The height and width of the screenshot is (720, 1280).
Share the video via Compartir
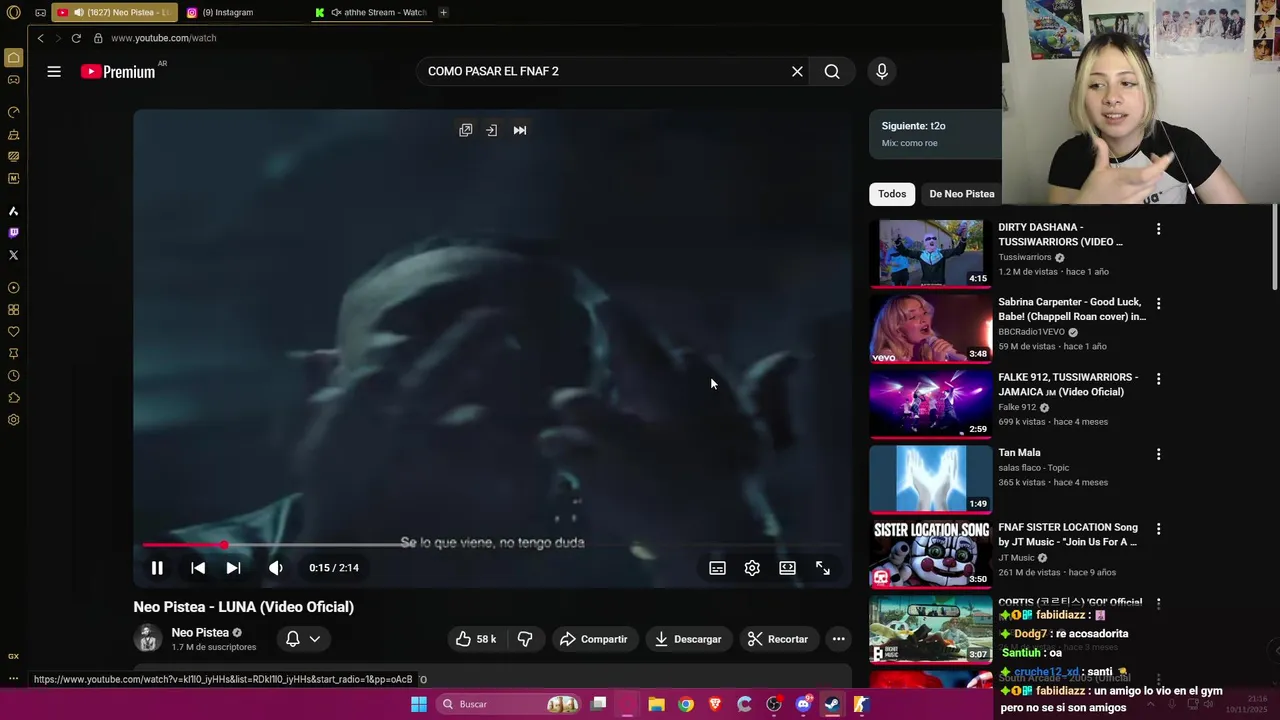(594, 639)
